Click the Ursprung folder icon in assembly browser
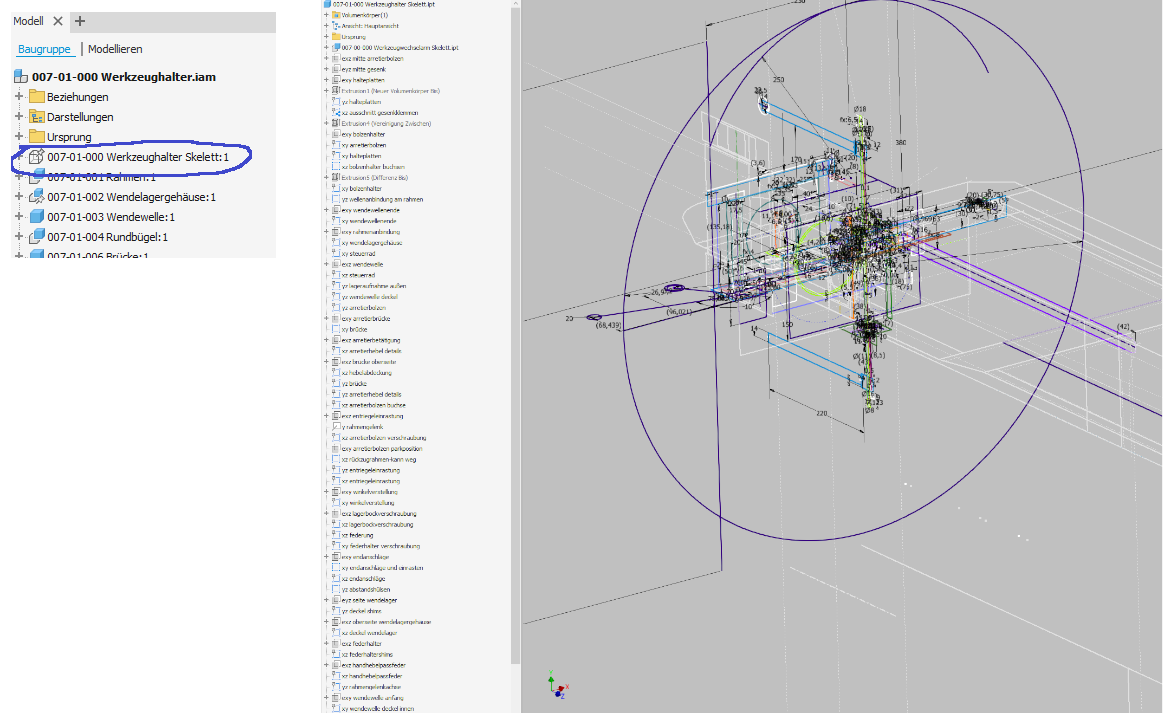Viewport: 1175px width, 713px height. pos(37,136)
